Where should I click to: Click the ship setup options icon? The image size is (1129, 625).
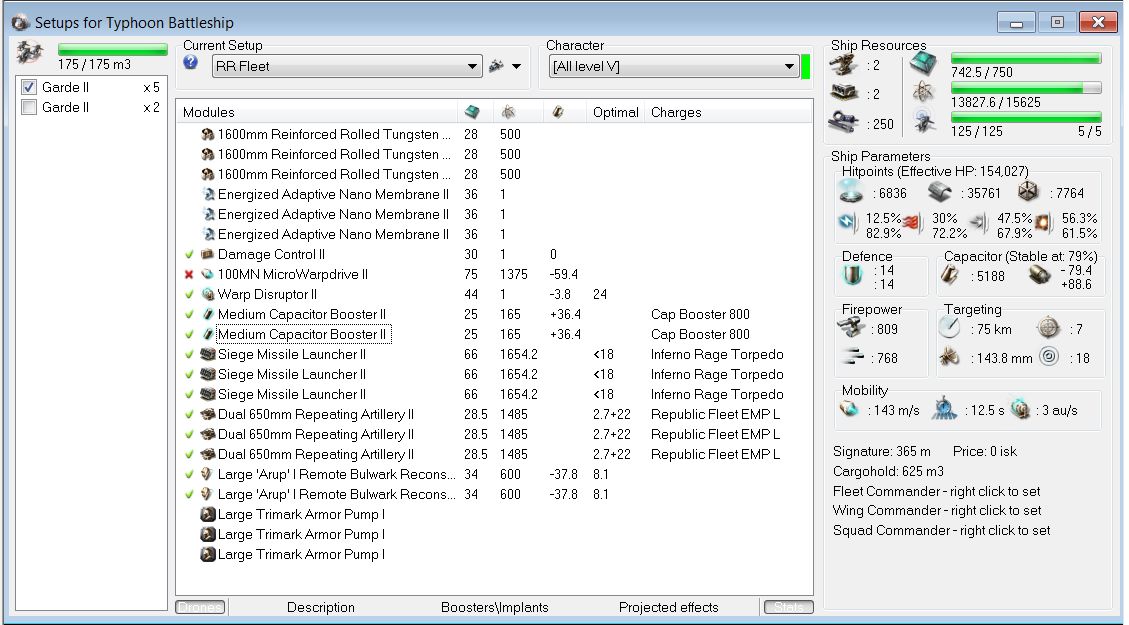[496, 66]
